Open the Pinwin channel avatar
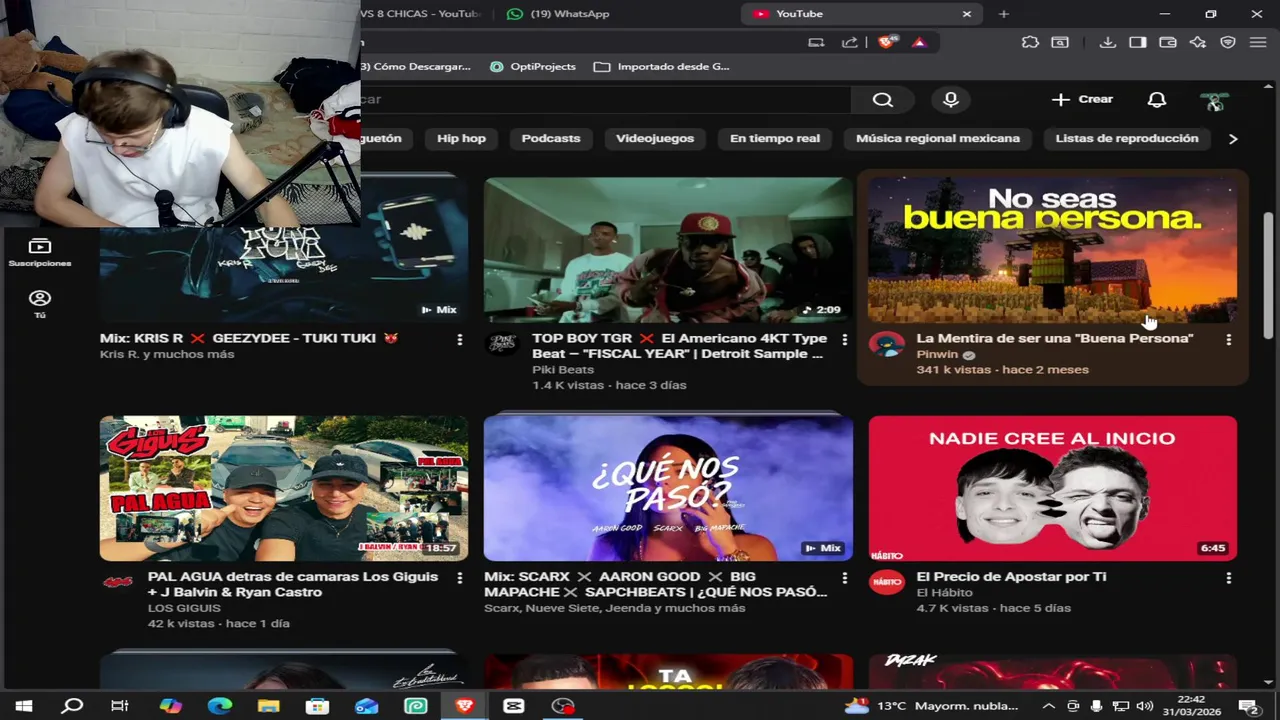This screenshot has width=1280, height=720. (886, 345)
